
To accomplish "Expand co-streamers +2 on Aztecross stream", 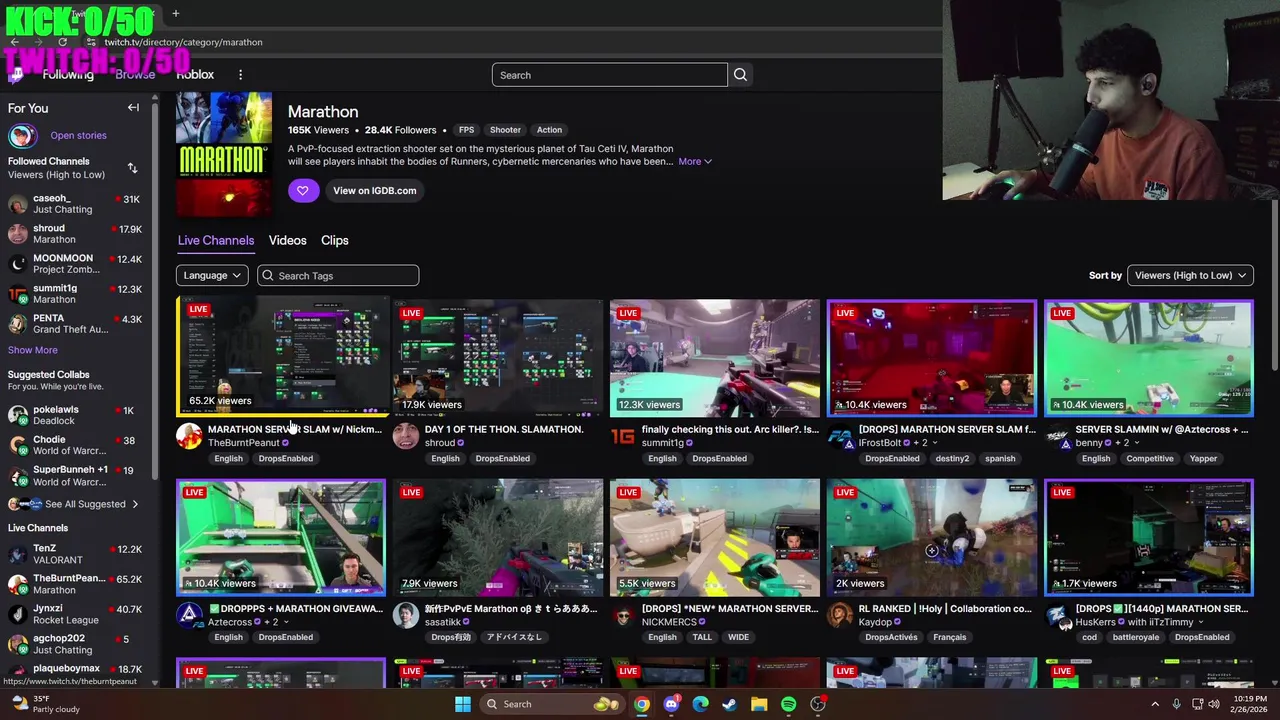I will point(275,622).
